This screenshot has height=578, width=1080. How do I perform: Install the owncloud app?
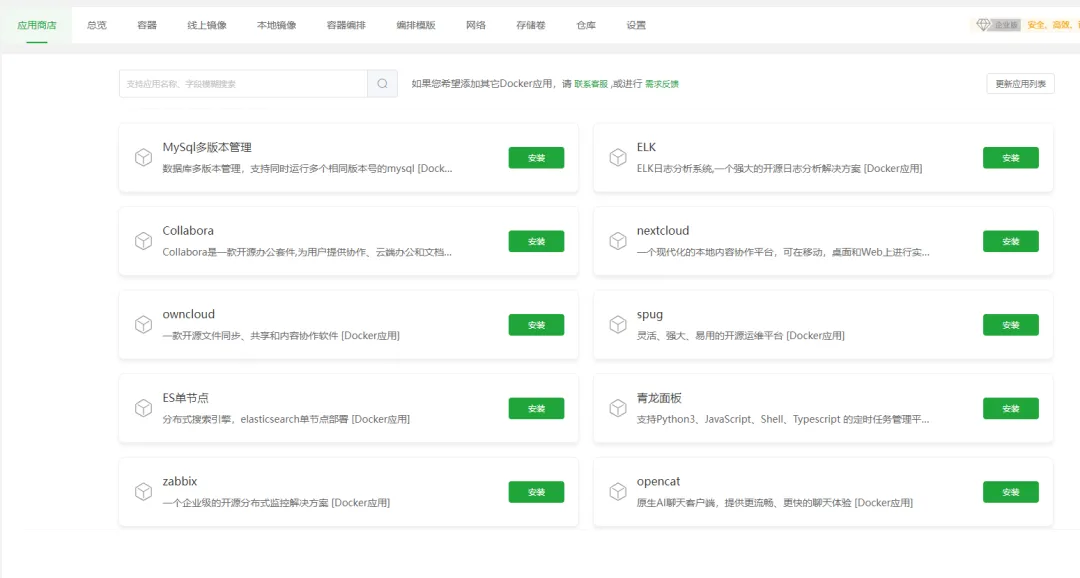click(x=537, y=324)
